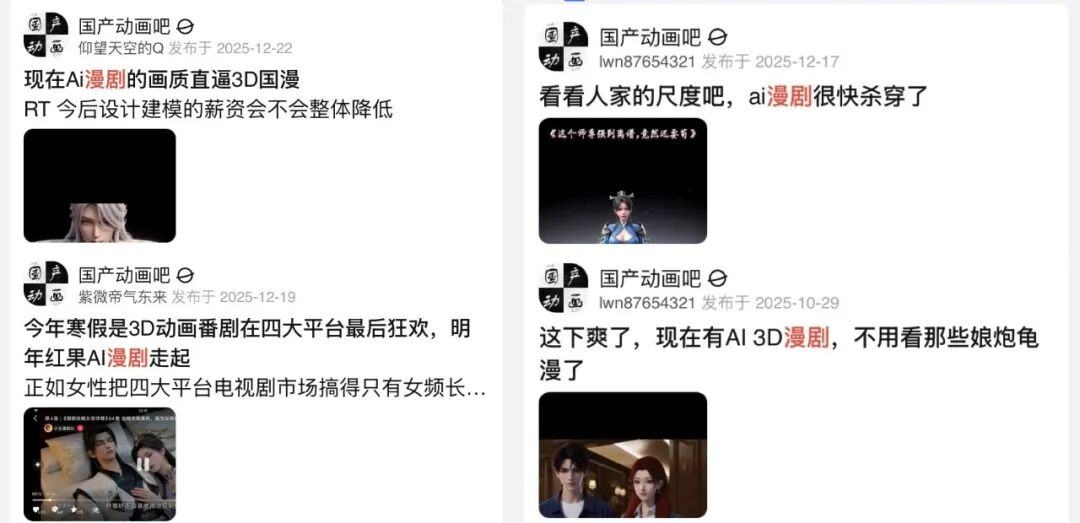View the video screenshot thumbnail of two lying characters

point(100,464)
